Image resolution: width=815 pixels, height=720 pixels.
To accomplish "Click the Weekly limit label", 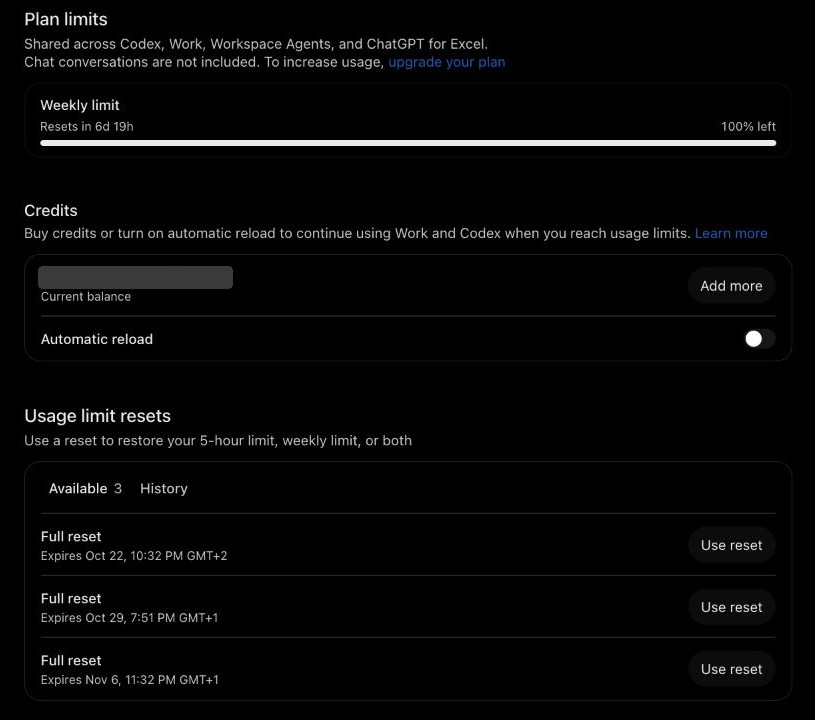I will click(80, 106).
